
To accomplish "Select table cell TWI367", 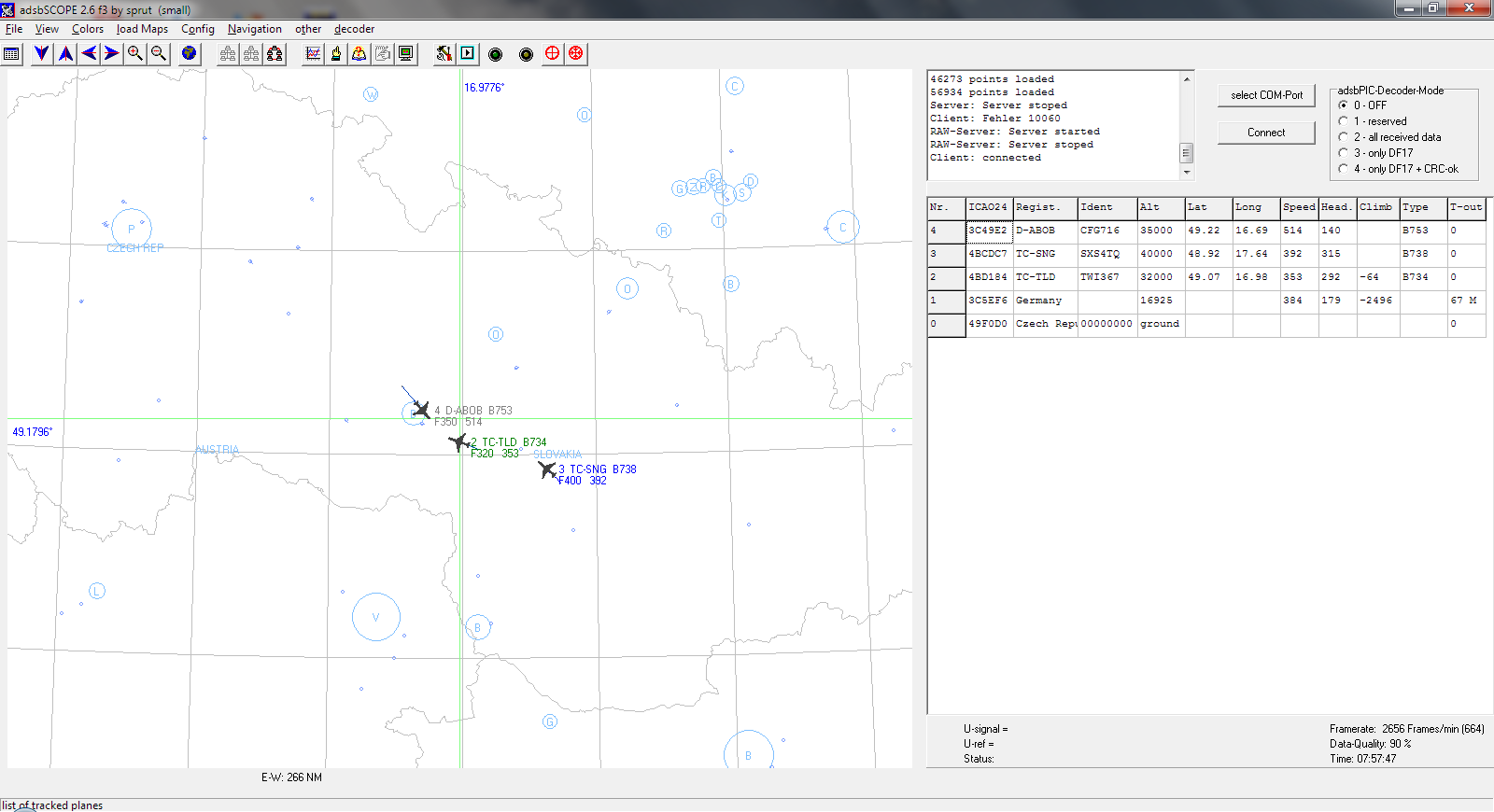I will click(x=1107, y=278).
